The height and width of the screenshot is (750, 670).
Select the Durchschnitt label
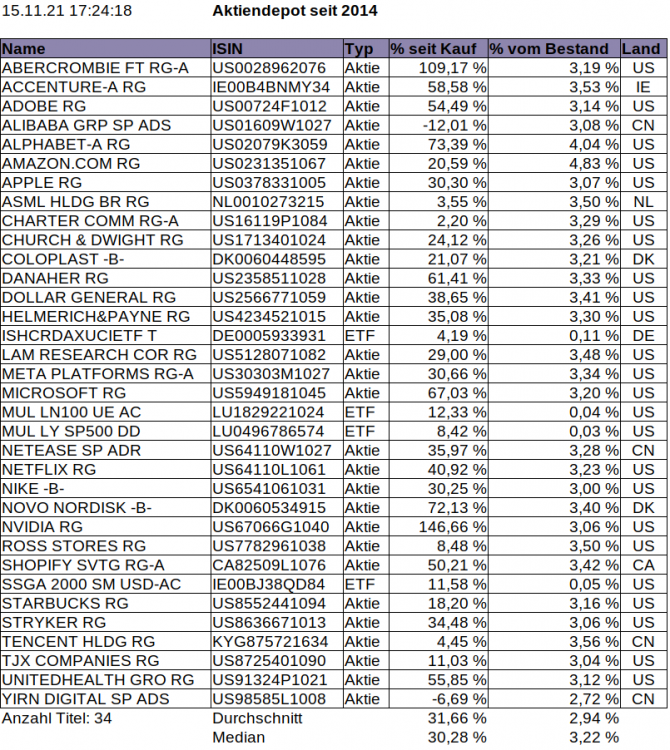pos(257,718)
